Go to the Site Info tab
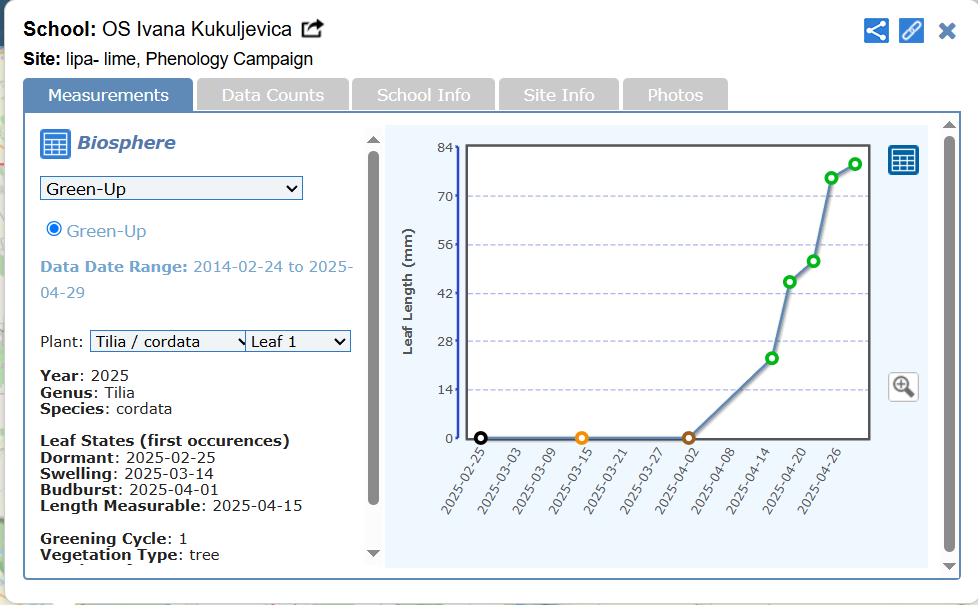Image resolution: width=978 pixels, height=605 pixels. click(559, 95)
